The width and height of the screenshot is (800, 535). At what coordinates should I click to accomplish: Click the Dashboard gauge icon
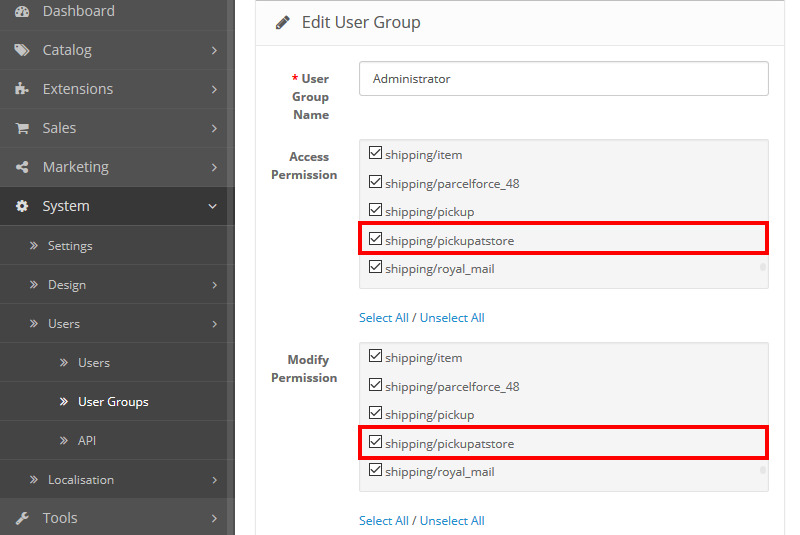pos(22,11)
